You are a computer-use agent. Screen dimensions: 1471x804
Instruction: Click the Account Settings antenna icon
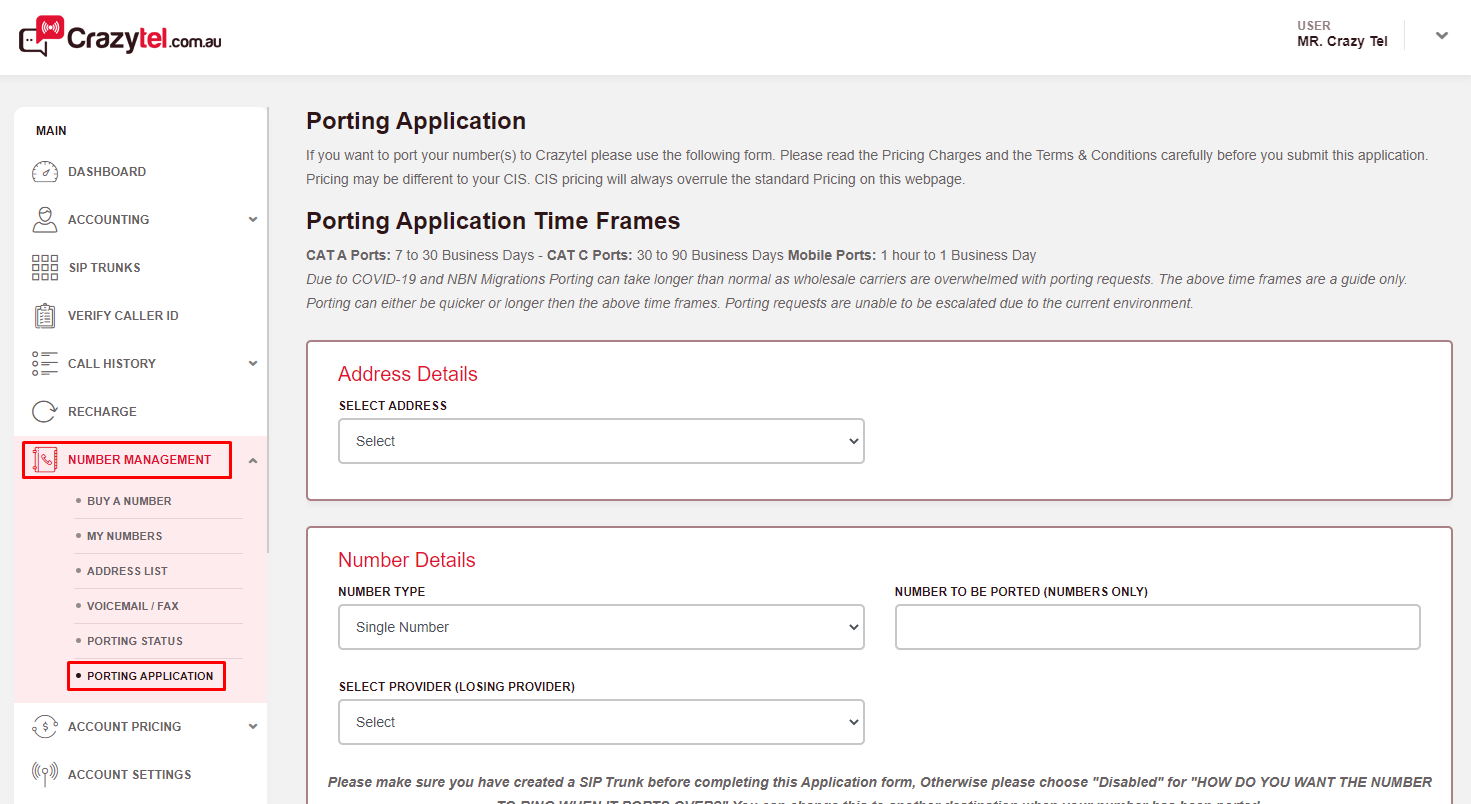pos(45,775)
